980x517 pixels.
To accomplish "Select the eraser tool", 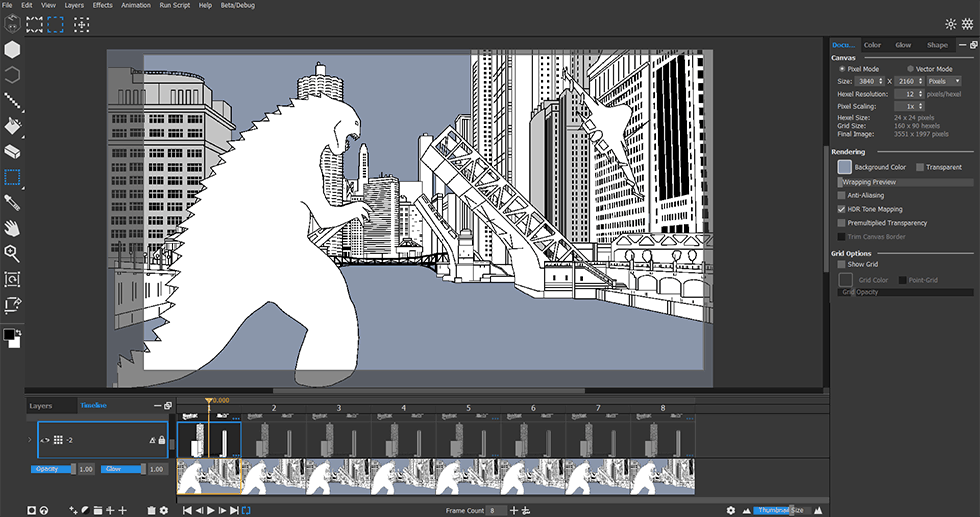I will click(x=12, y=151).
